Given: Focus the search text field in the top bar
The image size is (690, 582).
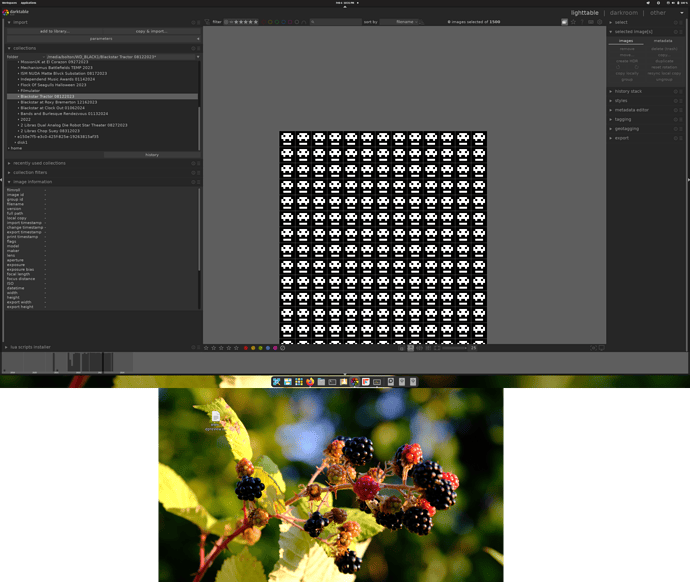Looking at the screenshot, I should click(335, 22).
